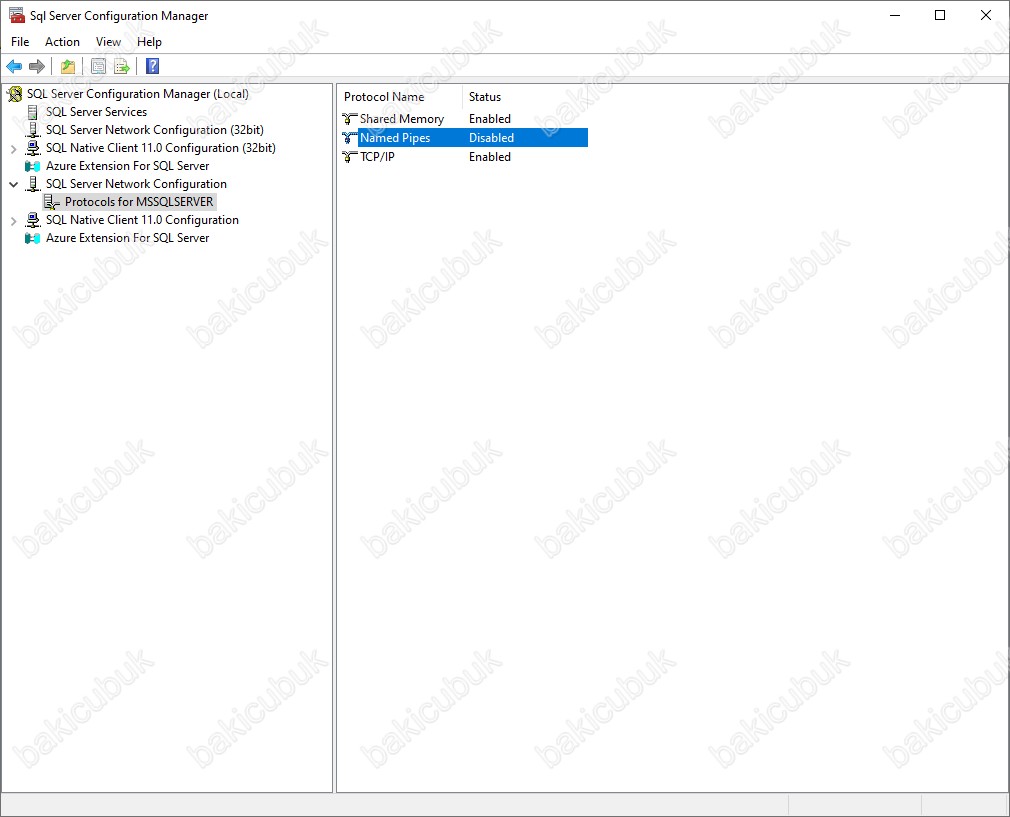Viewport: 1010px width, 817px height.
Task: Expand SQL Native Client 11.0 Configuration (32bit)
Action: point(14,149)
